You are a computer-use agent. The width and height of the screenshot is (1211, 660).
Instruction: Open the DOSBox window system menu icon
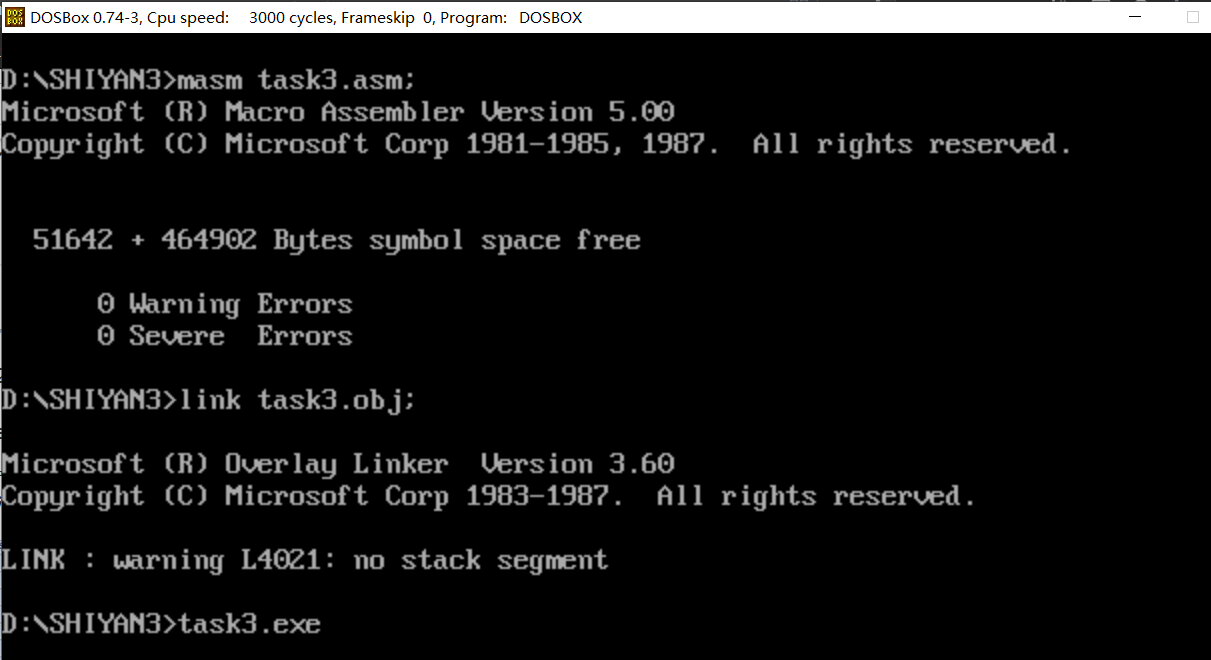point(15,17)
